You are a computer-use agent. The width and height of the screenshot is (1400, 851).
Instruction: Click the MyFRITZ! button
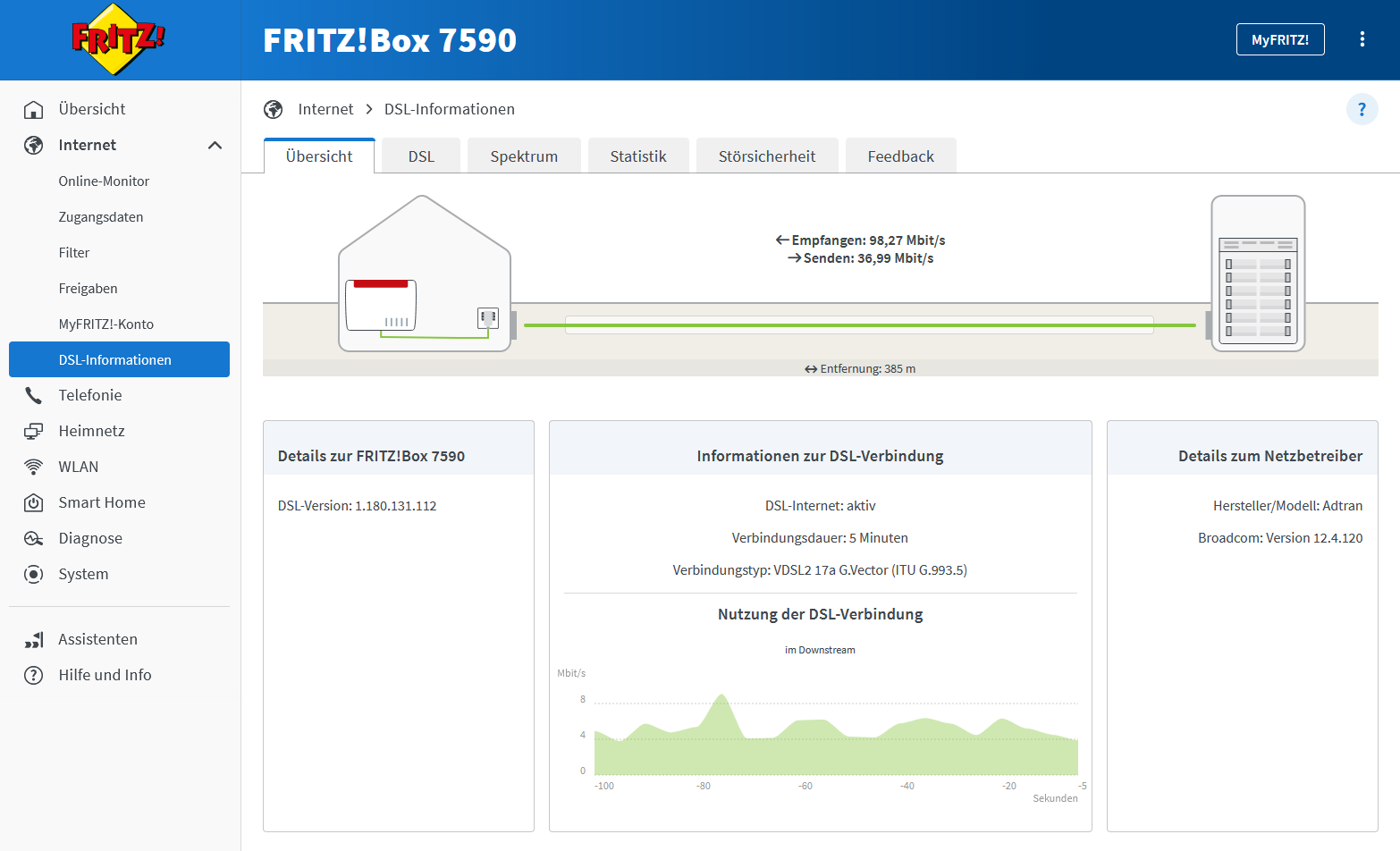coord(1280,39)
